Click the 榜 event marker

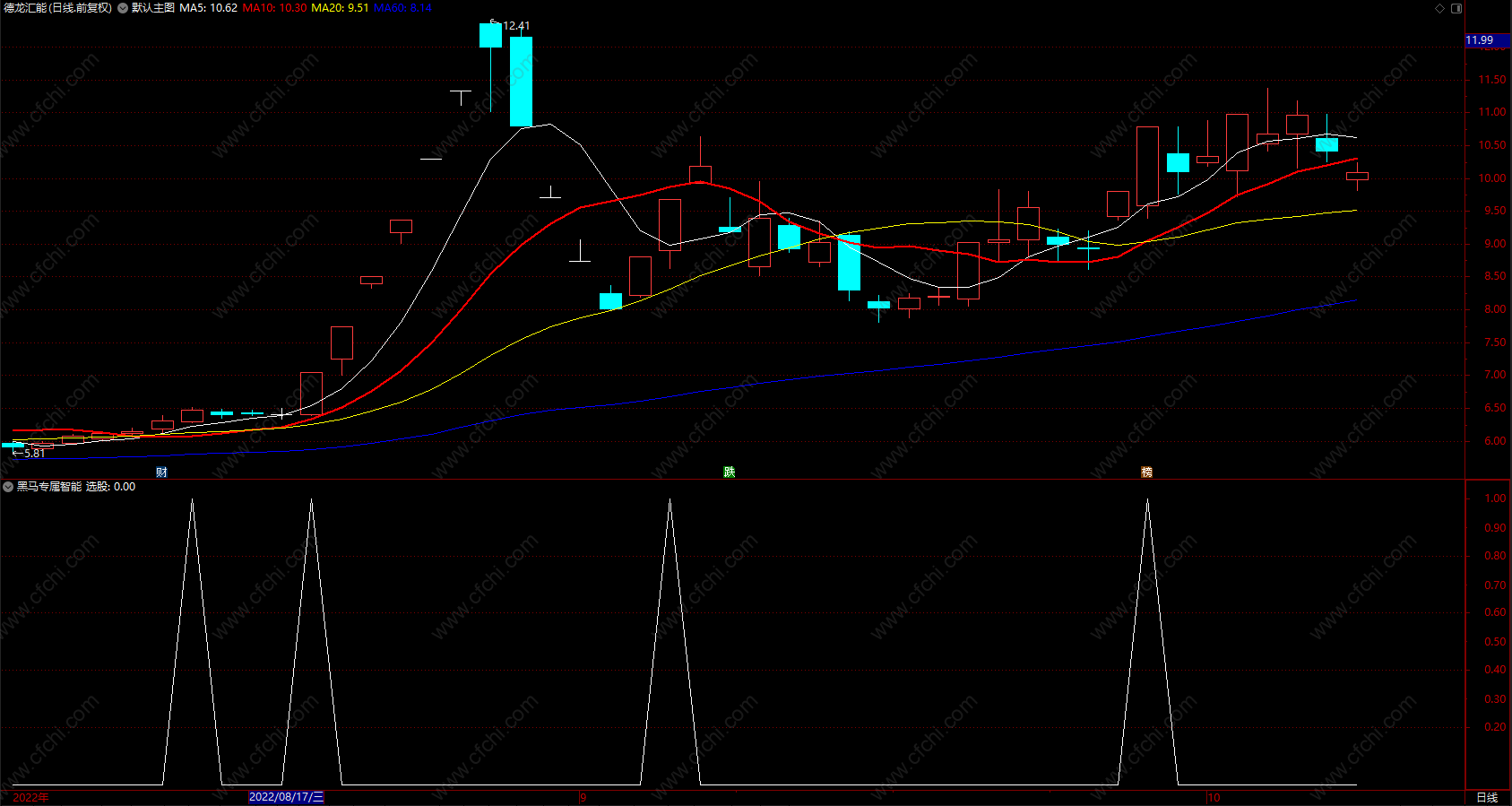1146,472
